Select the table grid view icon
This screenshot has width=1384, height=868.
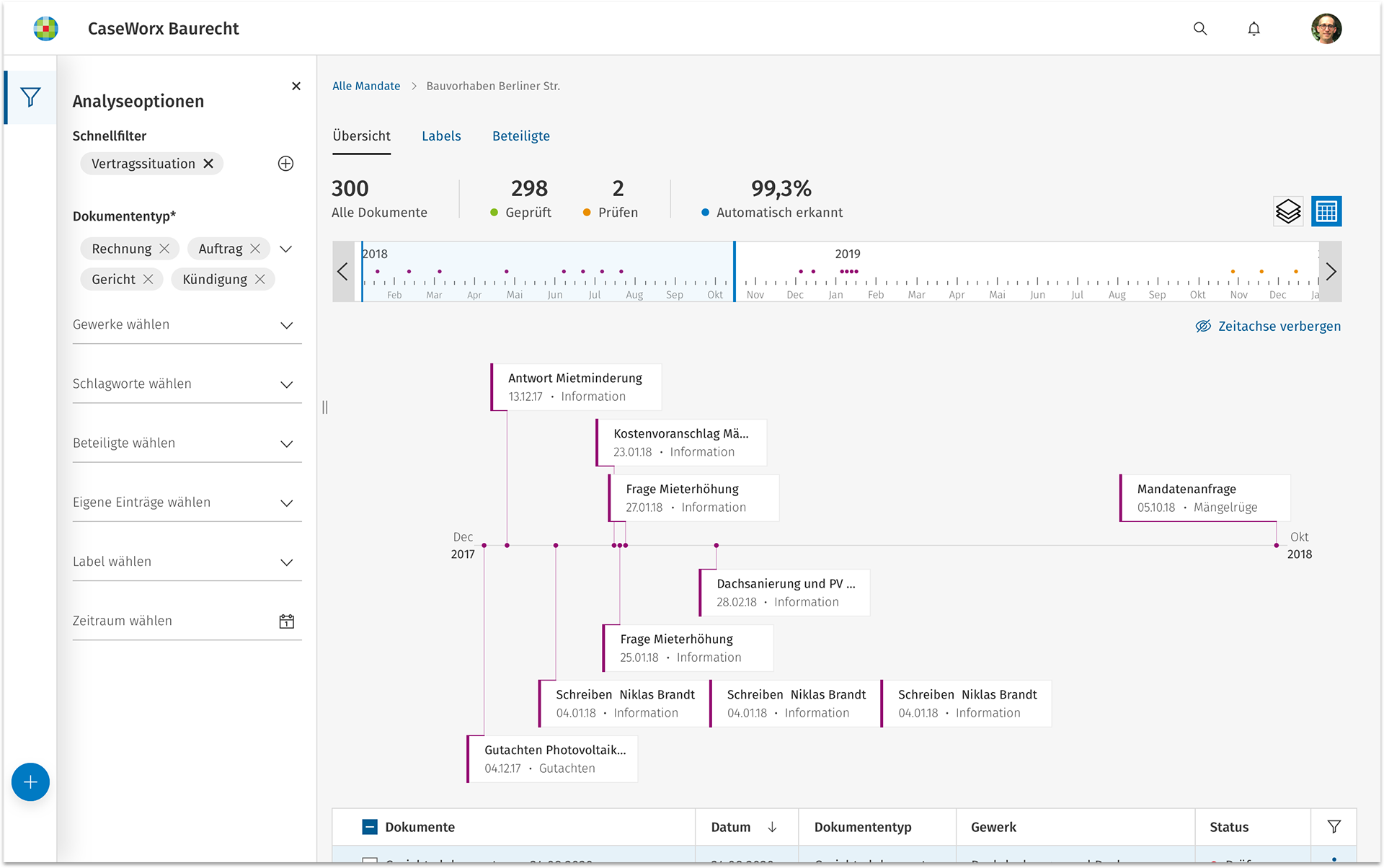pos(1326,211)
